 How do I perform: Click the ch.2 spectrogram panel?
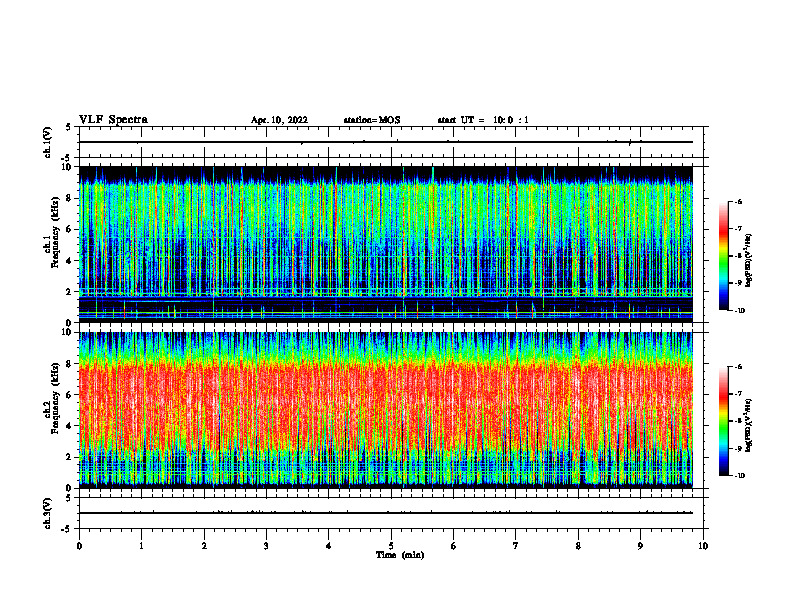(386, 410)
